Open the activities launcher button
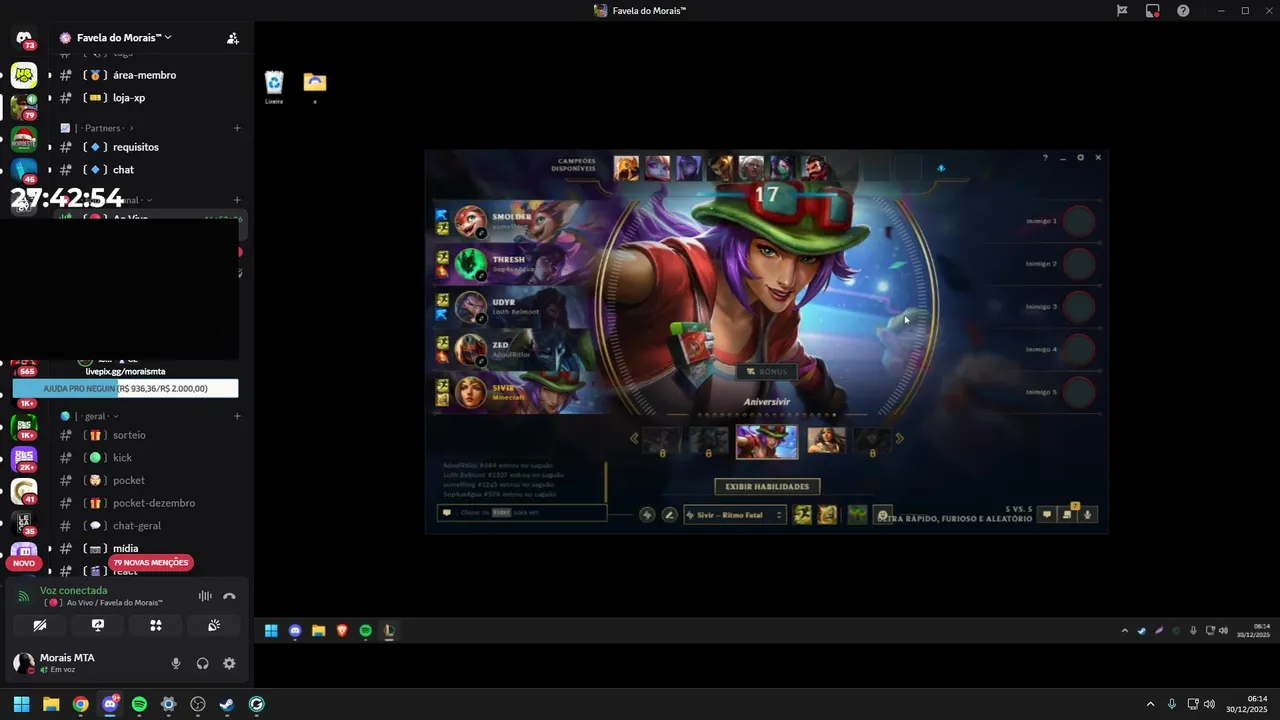Viewport: 1280px width, 720px height. [156, 625]
